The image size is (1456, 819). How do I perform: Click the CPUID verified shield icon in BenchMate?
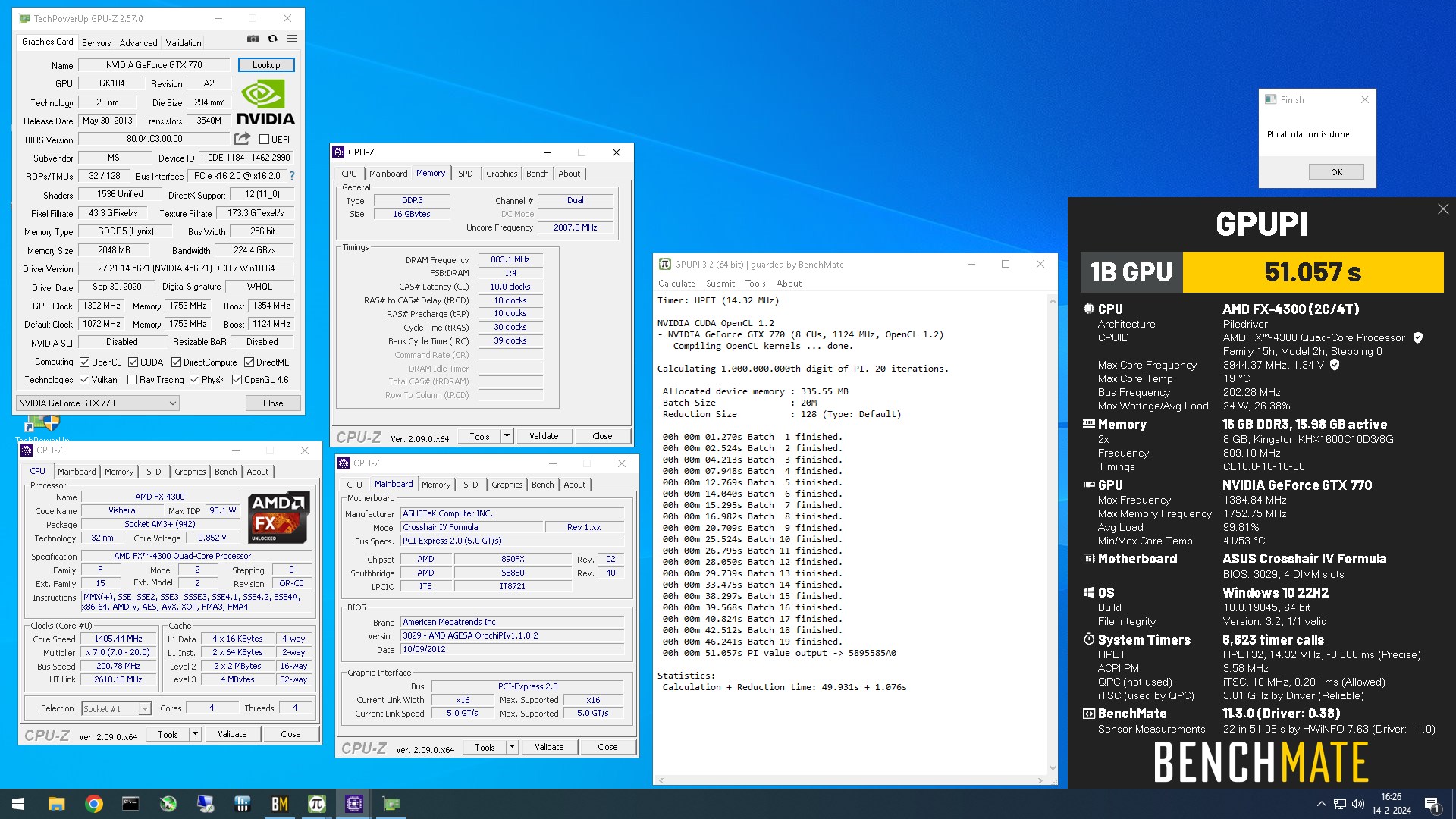click(1417, 337)
